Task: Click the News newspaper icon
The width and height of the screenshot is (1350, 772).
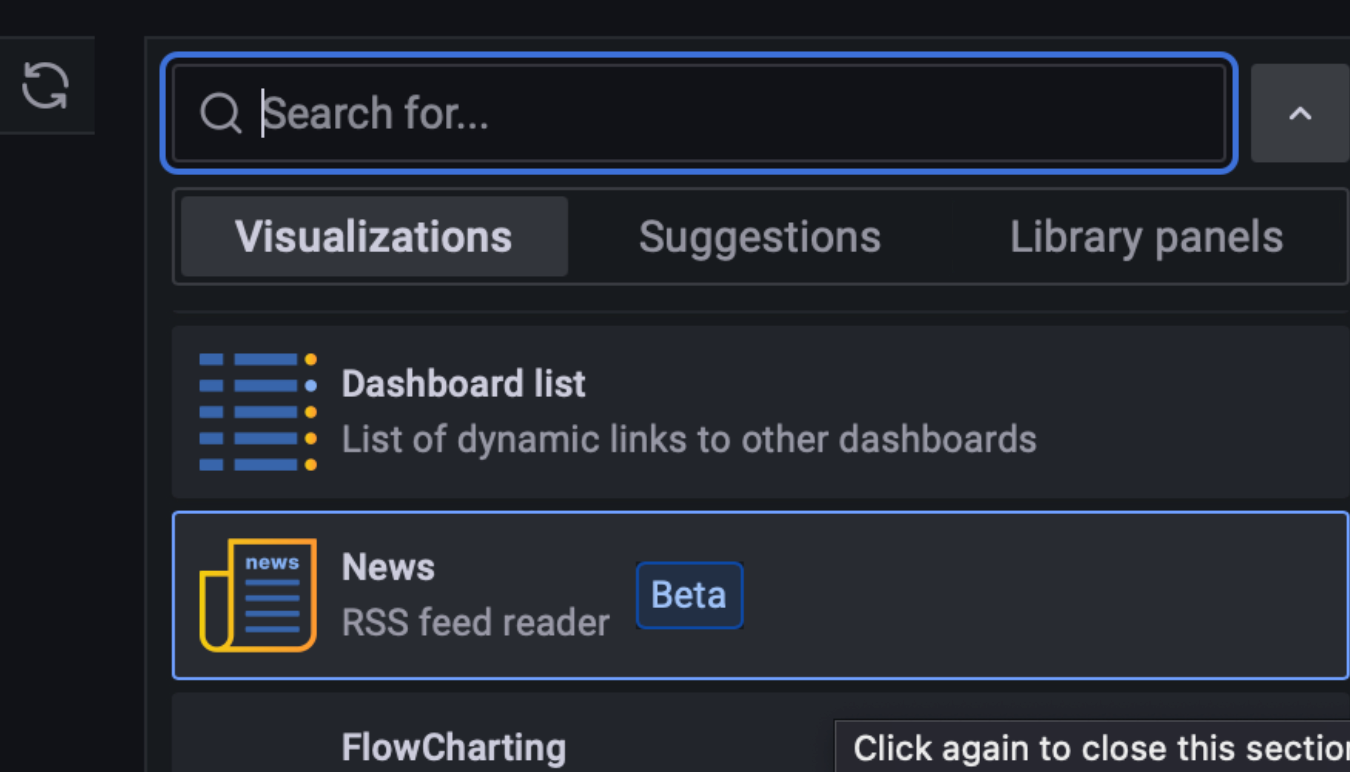Action: [x=258, y=595]
